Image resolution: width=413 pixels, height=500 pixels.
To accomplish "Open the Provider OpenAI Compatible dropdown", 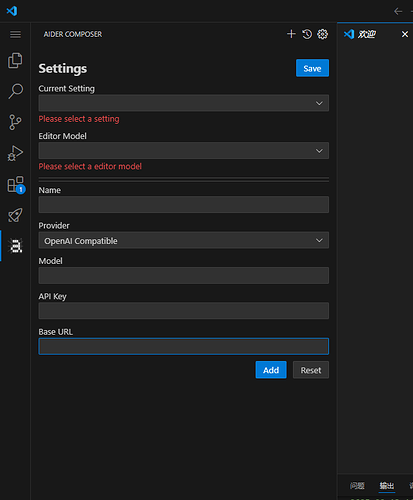I will [x=184, y=240].
